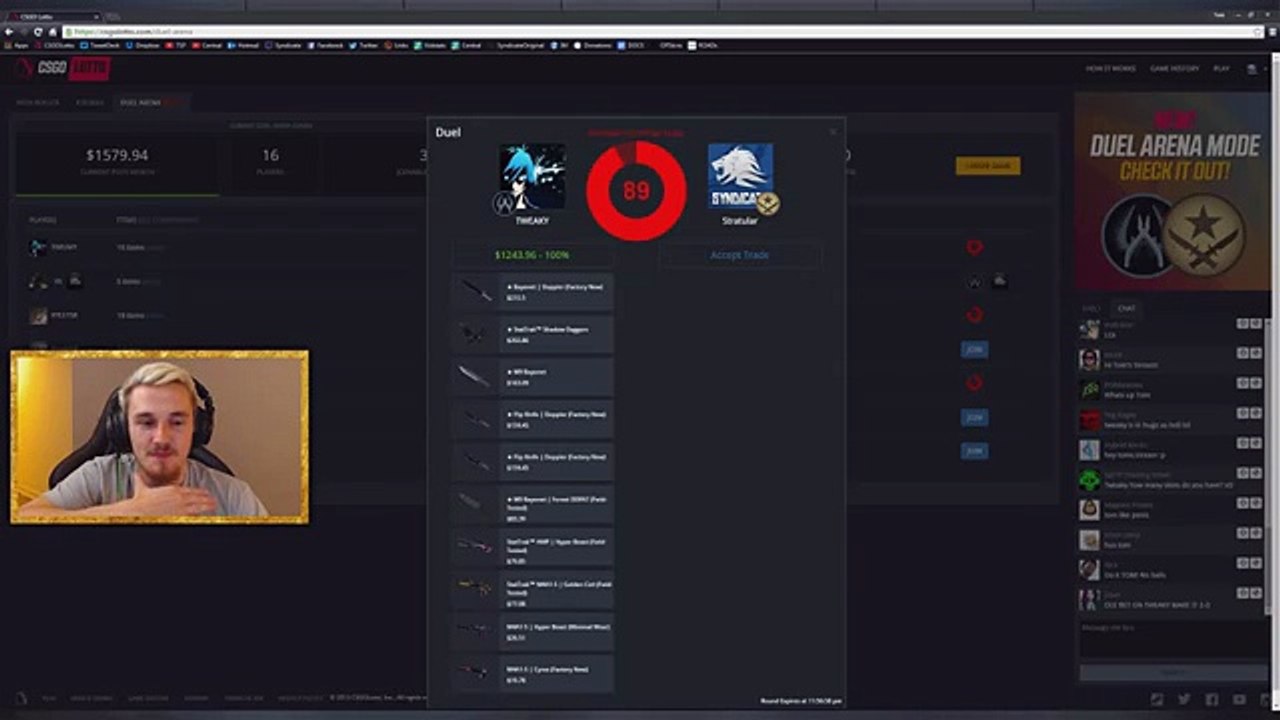Open the Facebook bookmark
Viewport: 1280px width, 720px height.
coord(326,45)
